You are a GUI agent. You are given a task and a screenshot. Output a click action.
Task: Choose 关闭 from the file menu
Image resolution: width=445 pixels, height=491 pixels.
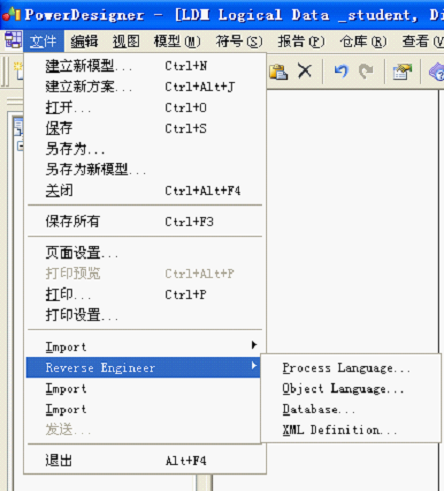145,191
